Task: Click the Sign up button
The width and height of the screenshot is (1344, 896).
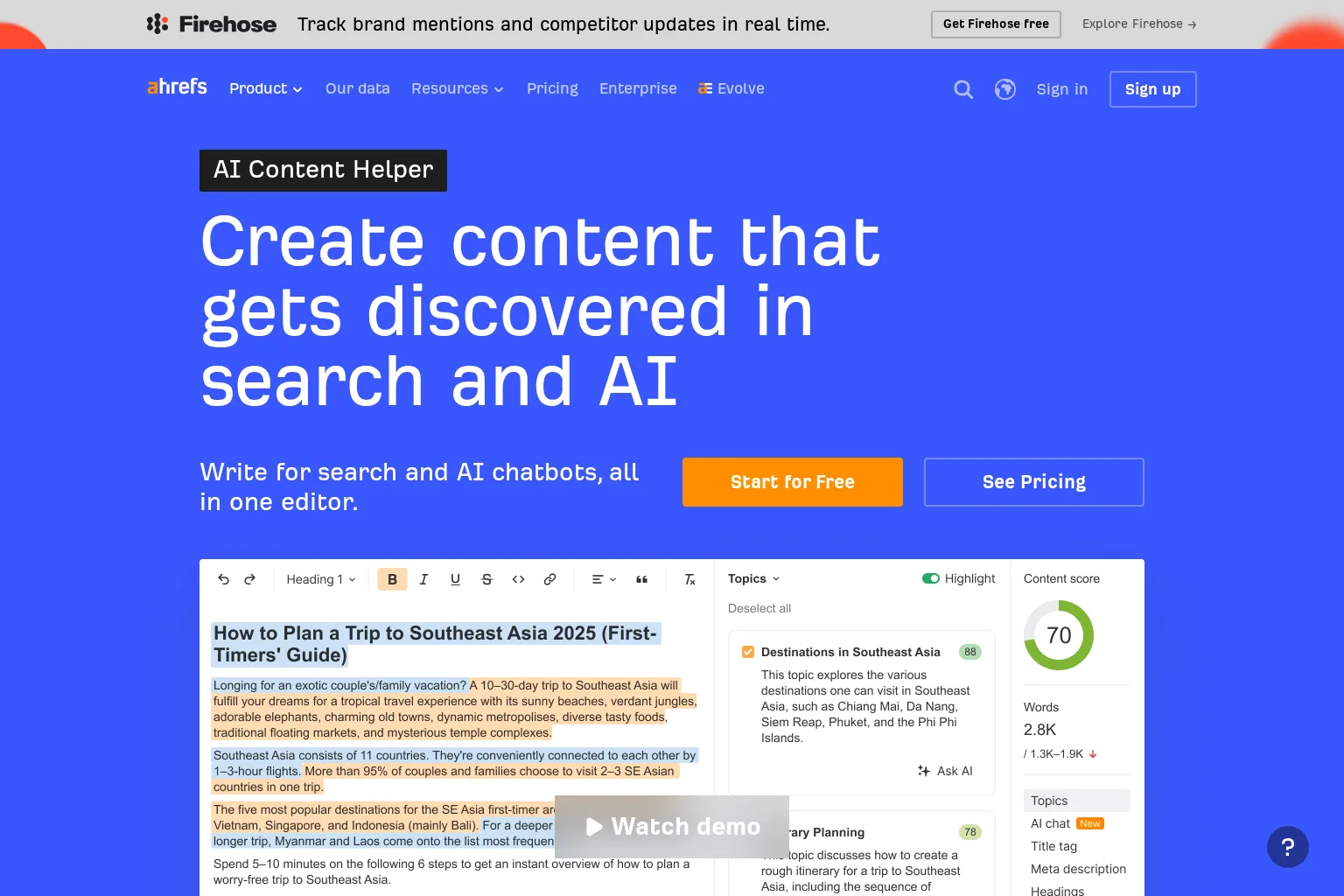Action: pyautogui.click(x=1153, y=89)
